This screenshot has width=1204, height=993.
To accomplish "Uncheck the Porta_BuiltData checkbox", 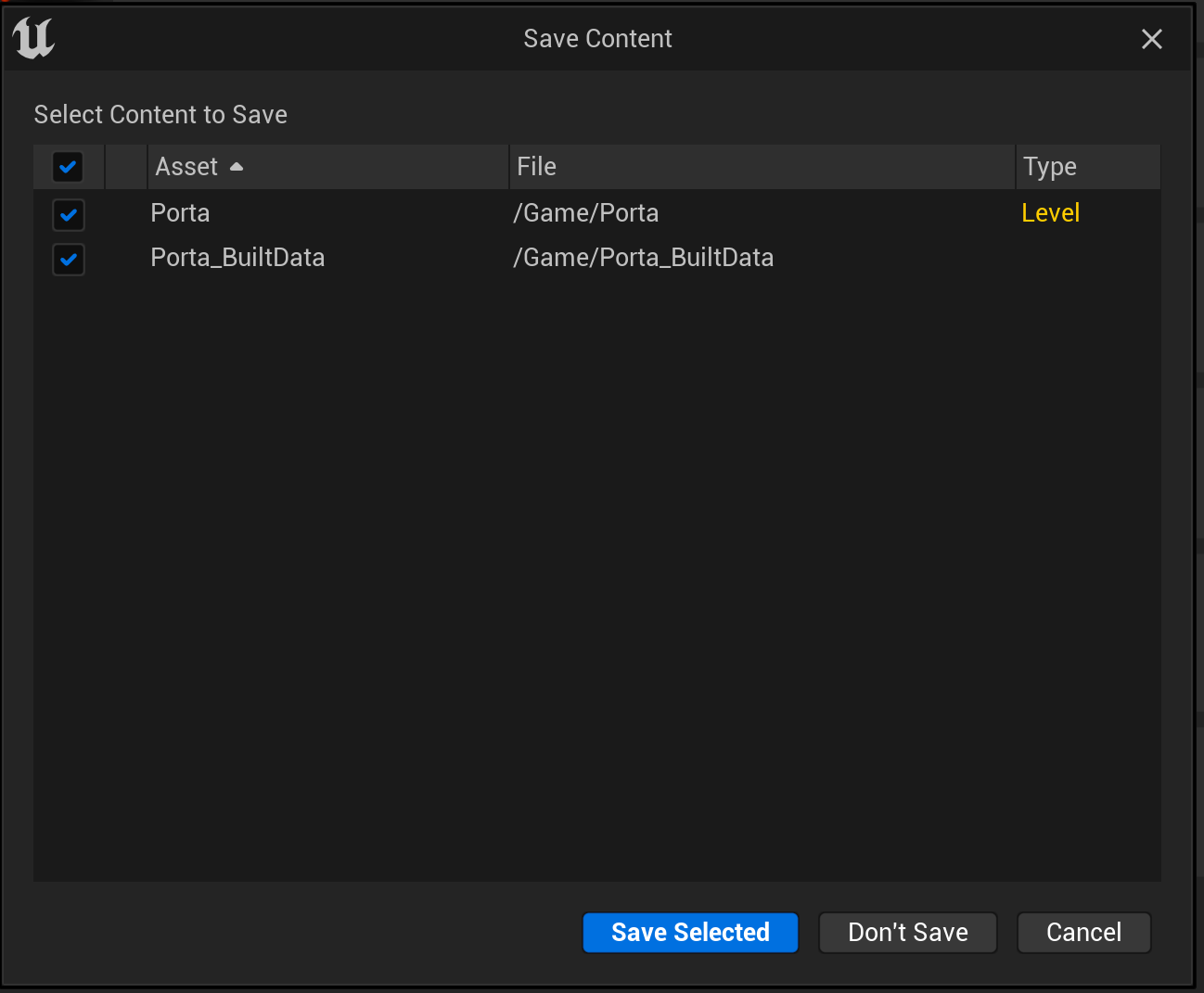I will tap(69, 259).
